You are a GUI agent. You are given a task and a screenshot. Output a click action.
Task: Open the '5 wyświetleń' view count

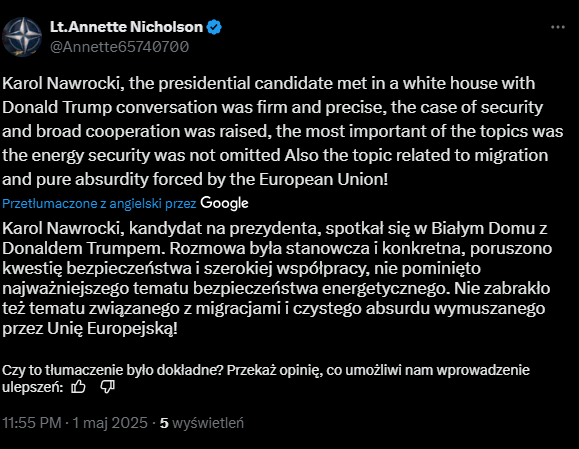click(x=202, y=423)
